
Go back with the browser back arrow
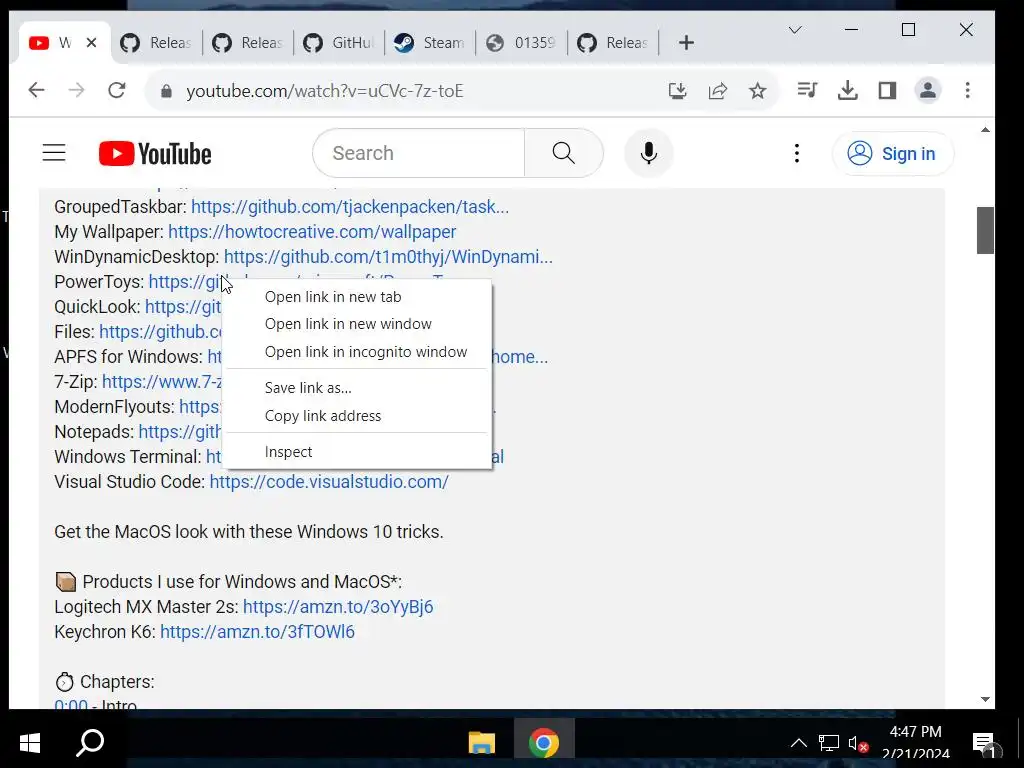tap(37, 90)
